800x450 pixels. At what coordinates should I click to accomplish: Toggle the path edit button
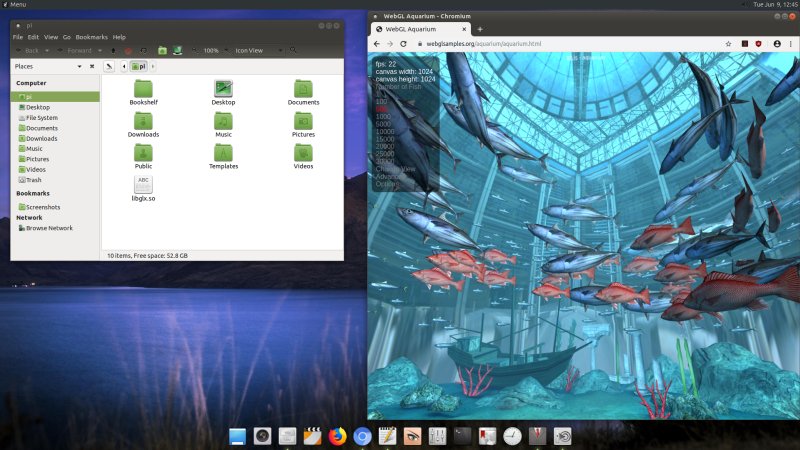[x=109, y=66]
